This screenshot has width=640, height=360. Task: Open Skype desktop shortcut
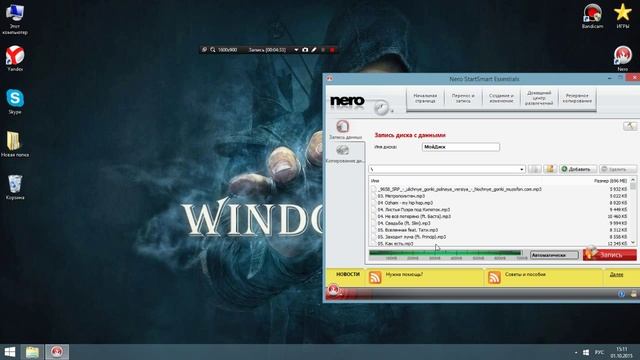(15, 102)
